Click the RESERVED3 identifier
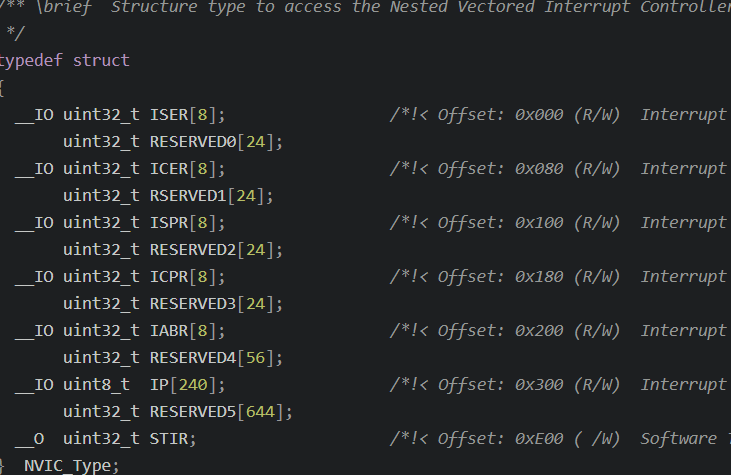 (193, 304)
